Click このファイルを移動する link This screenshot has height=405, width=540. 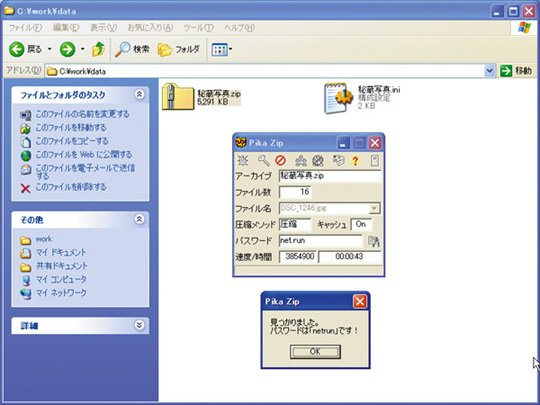(x=71, y=127)
